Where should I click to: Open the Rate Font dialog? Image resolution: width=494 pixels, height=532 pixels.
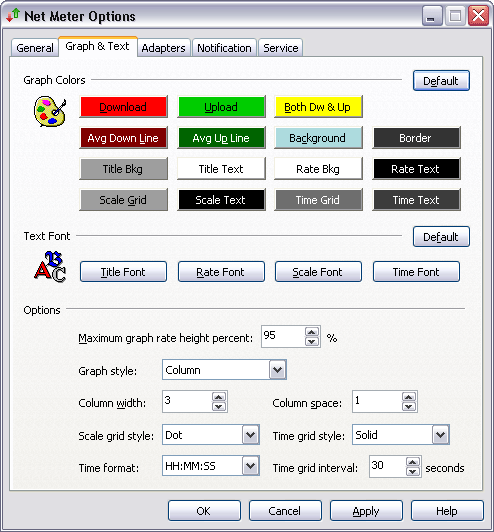[x=221, y=272]
